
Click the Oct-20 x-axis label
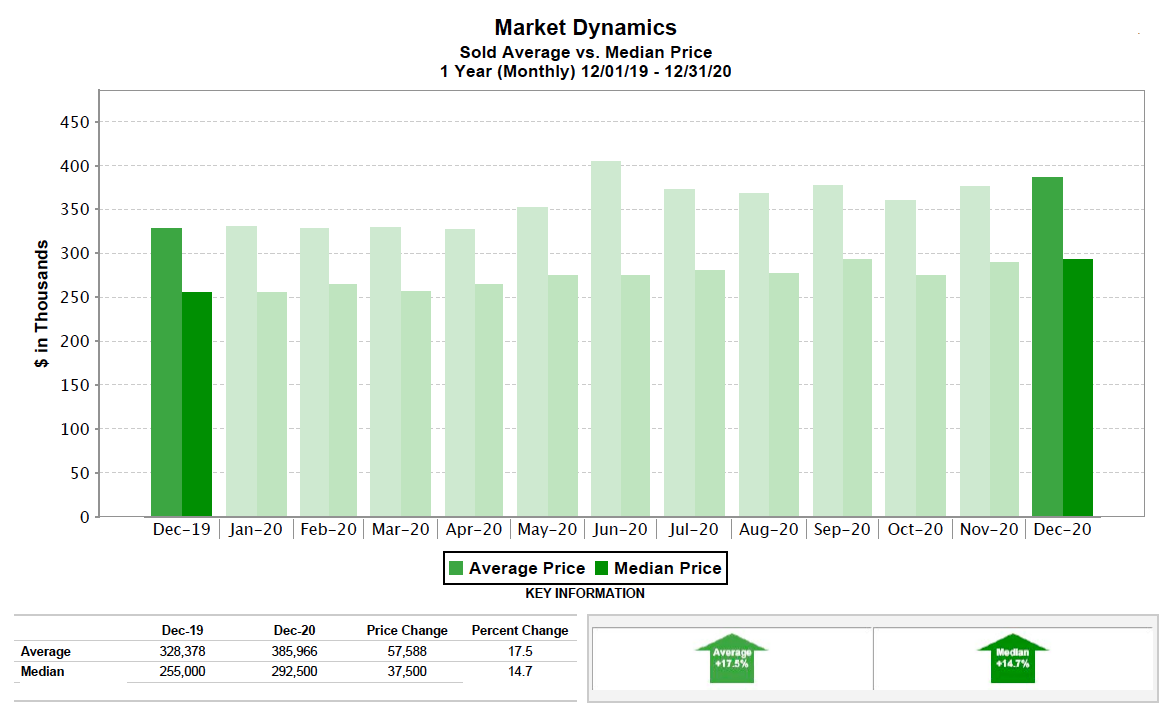pyautogui.click(x=915, y=529)
